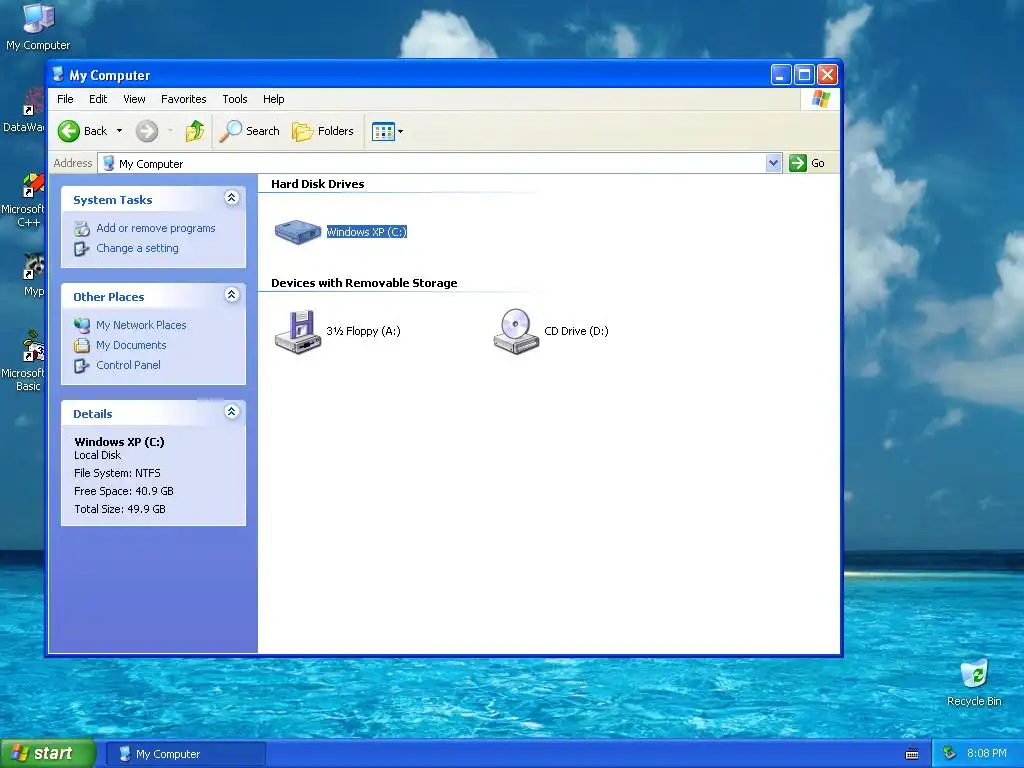Image resolution: width=1024 pixels, height=768 pixels.
Task: Click the Hard Disk Drives group header
Action: (317, 184)
